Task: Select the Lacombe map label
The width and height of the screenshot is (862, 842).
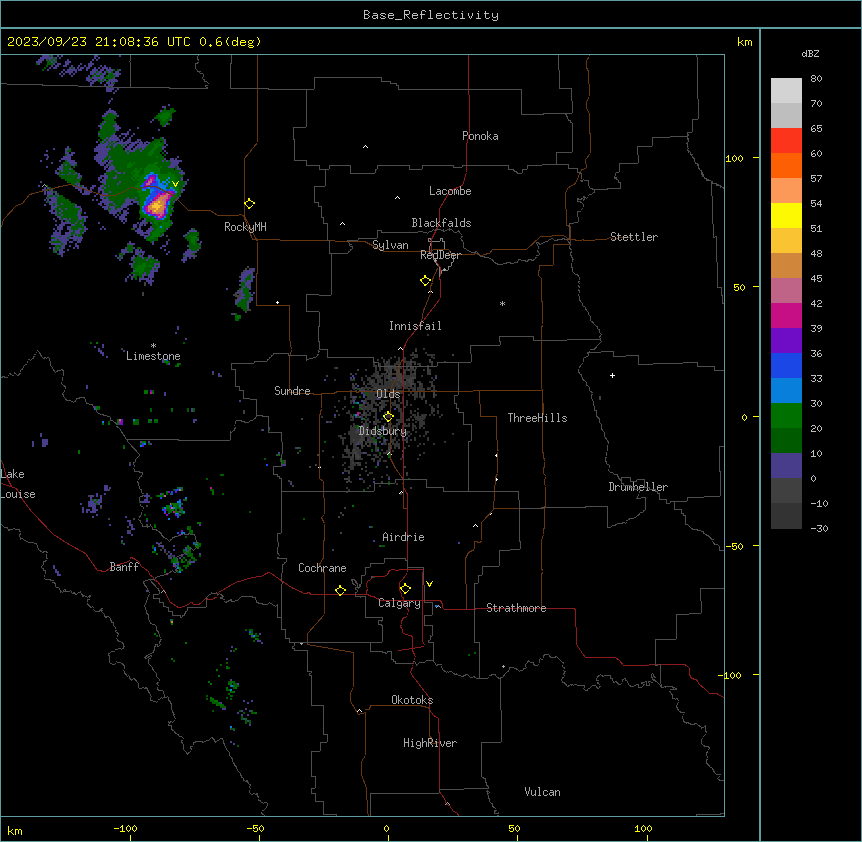Action: (450, 191)
